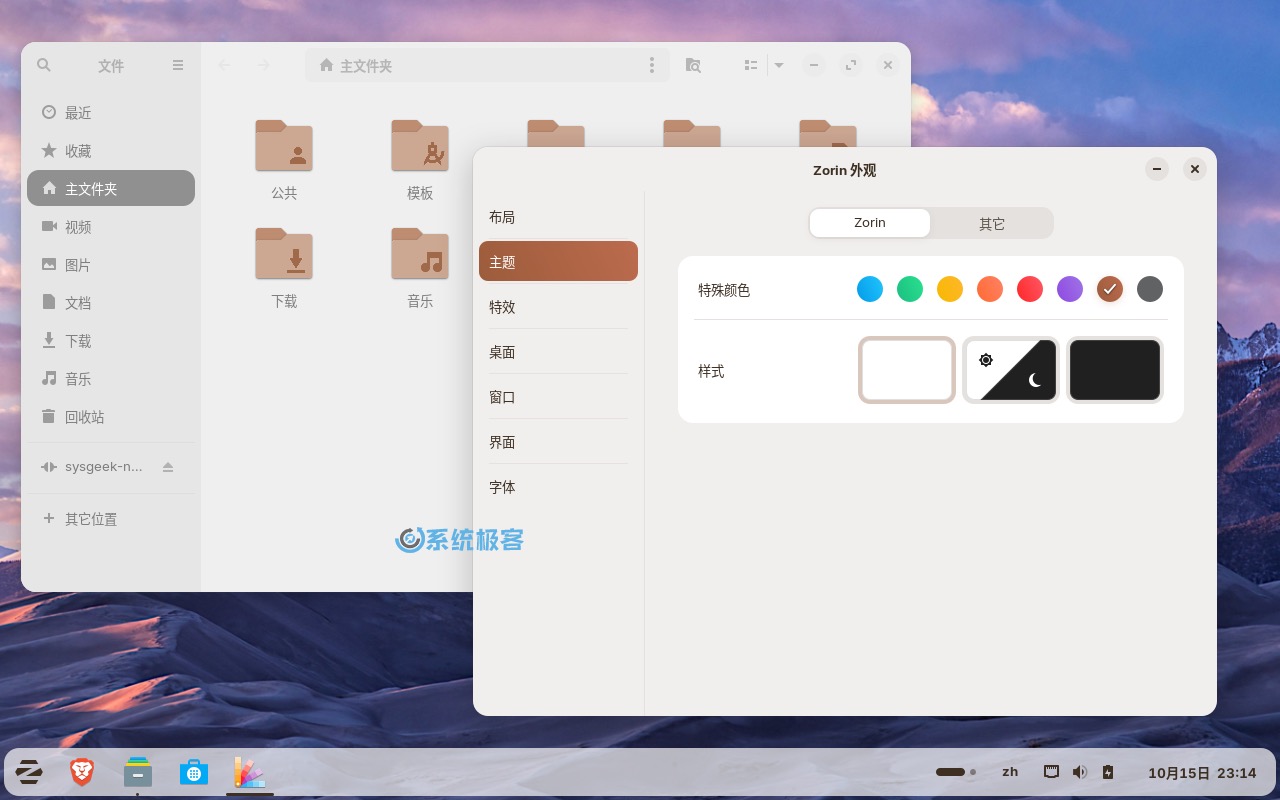This screenshot has width=1280, height=800.
Task: Open the Zorin start menu icon
Action: point(29,772)
